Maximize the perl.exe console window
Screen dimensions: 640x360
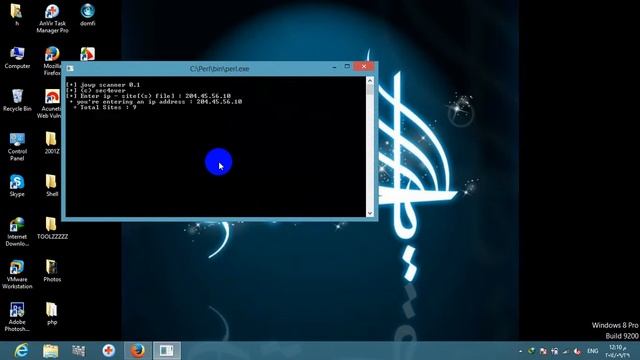(x=347, y=67)
